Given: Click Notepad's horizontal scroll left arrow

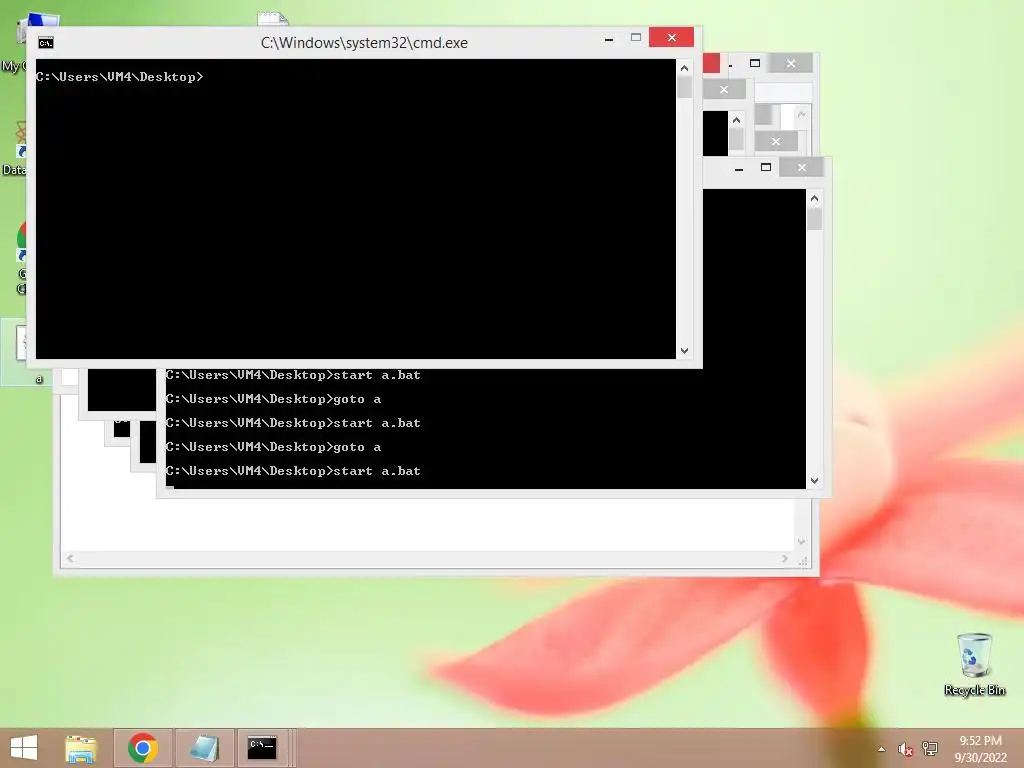Looking at the screenshot, I should 70,558.
